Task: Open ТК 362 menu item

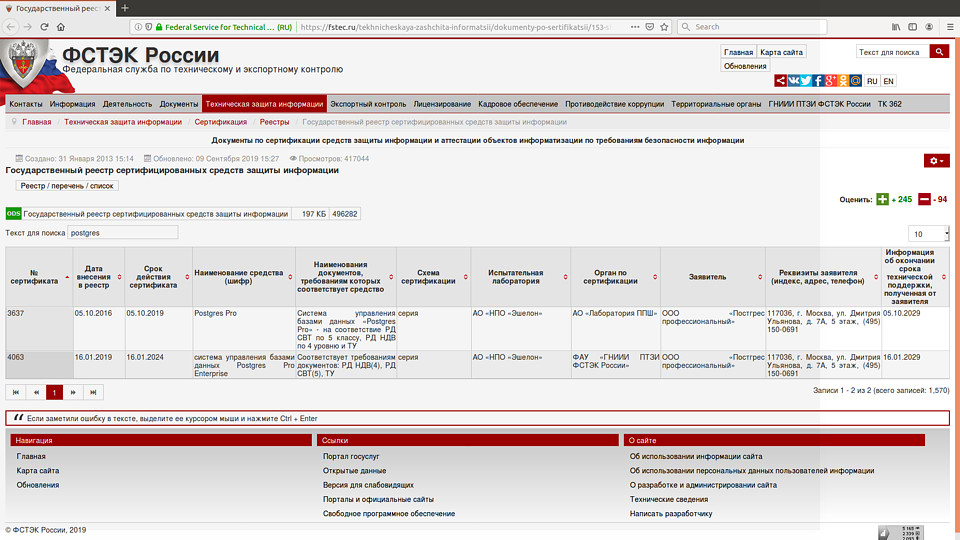Action: pyautogui.click(x=890, y=104)
